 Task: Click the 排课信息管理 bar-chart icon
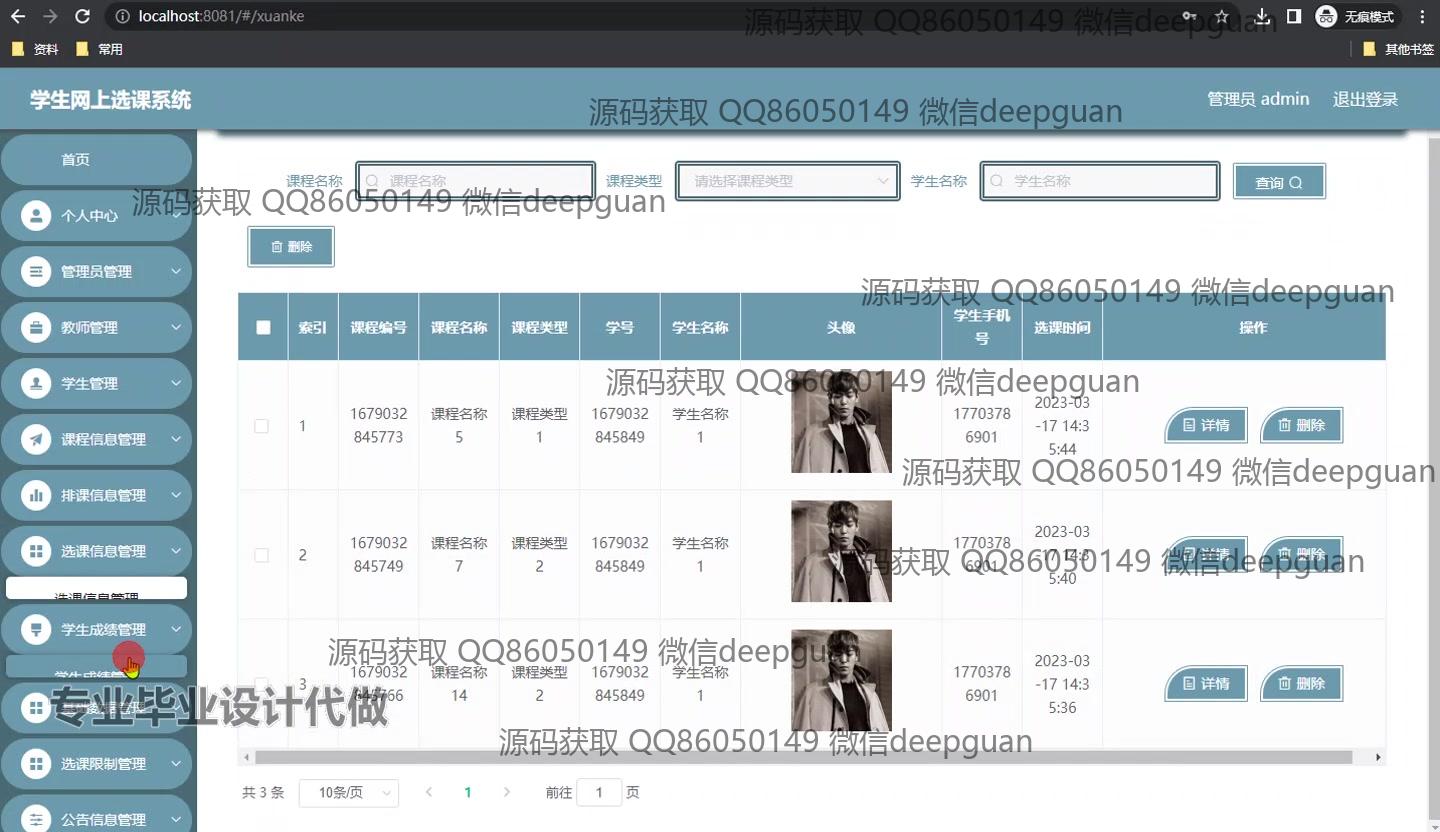36,496
